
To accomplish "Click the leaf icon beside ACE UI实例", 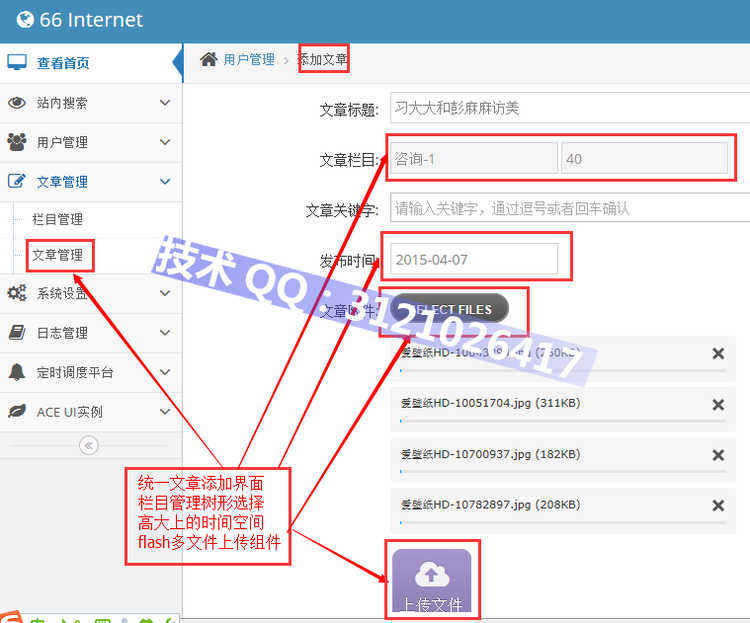I will (17, 411).
